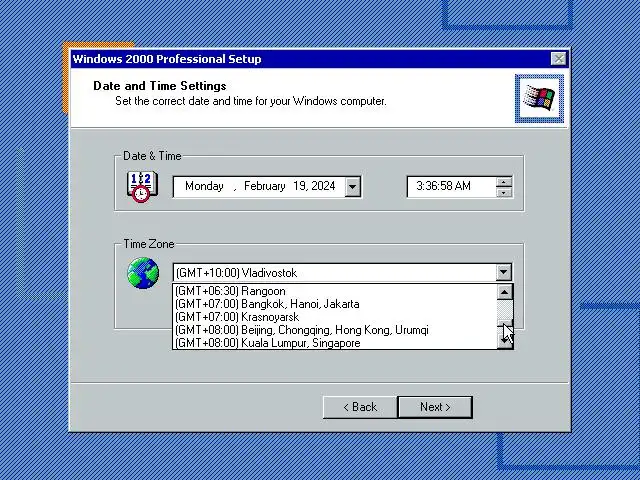Open the date picker dropdown arrow
This screenshot has height=480, width=640.
[353, 187]
